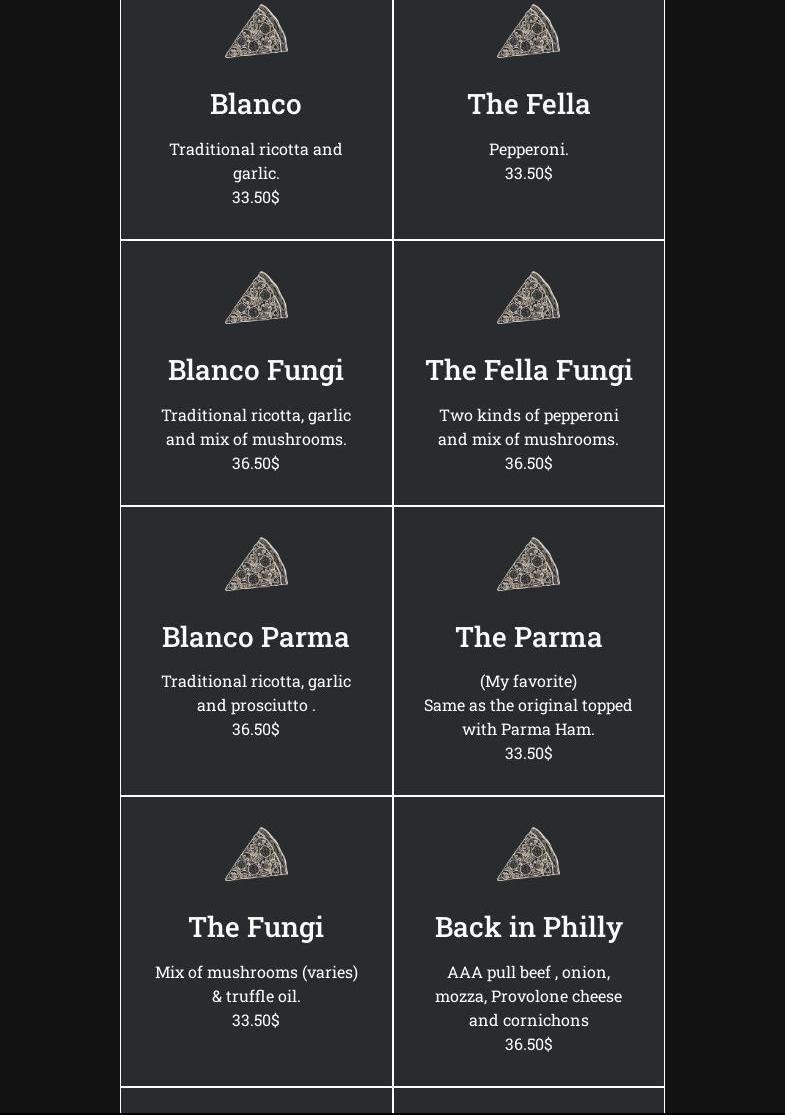Click the pizza icon above The Parma
The width and height of the screenshot is (785, 1115).
[528, 565]
